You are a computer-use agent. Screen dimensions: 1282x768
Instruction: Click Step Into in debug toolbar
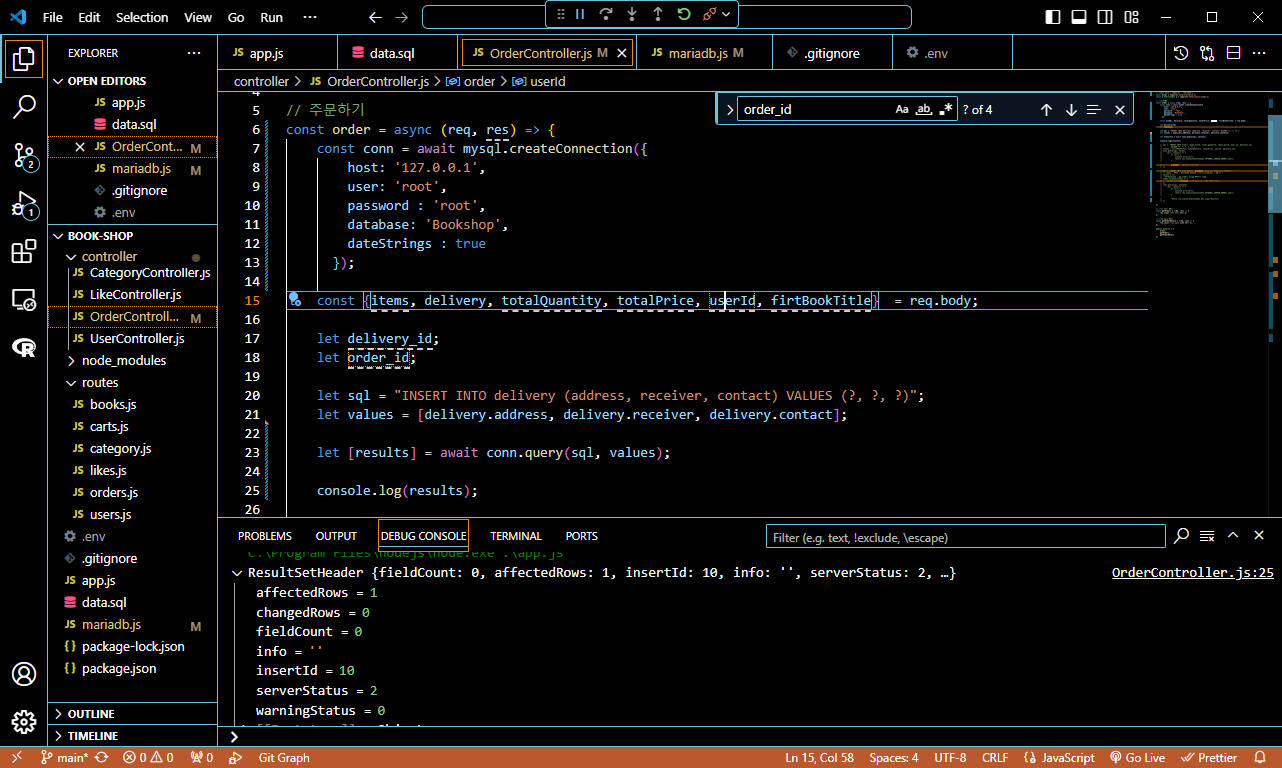(632, 14)
